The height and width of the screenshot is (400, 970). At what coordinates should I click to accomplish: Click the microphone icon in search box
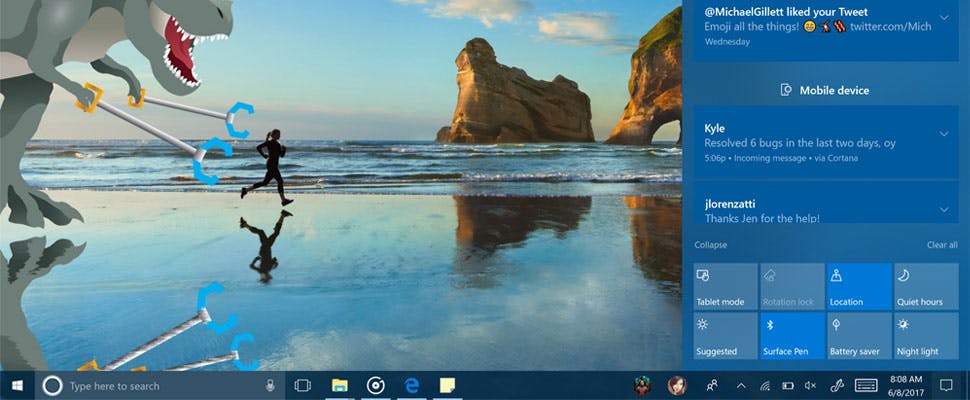click(270, 386)
